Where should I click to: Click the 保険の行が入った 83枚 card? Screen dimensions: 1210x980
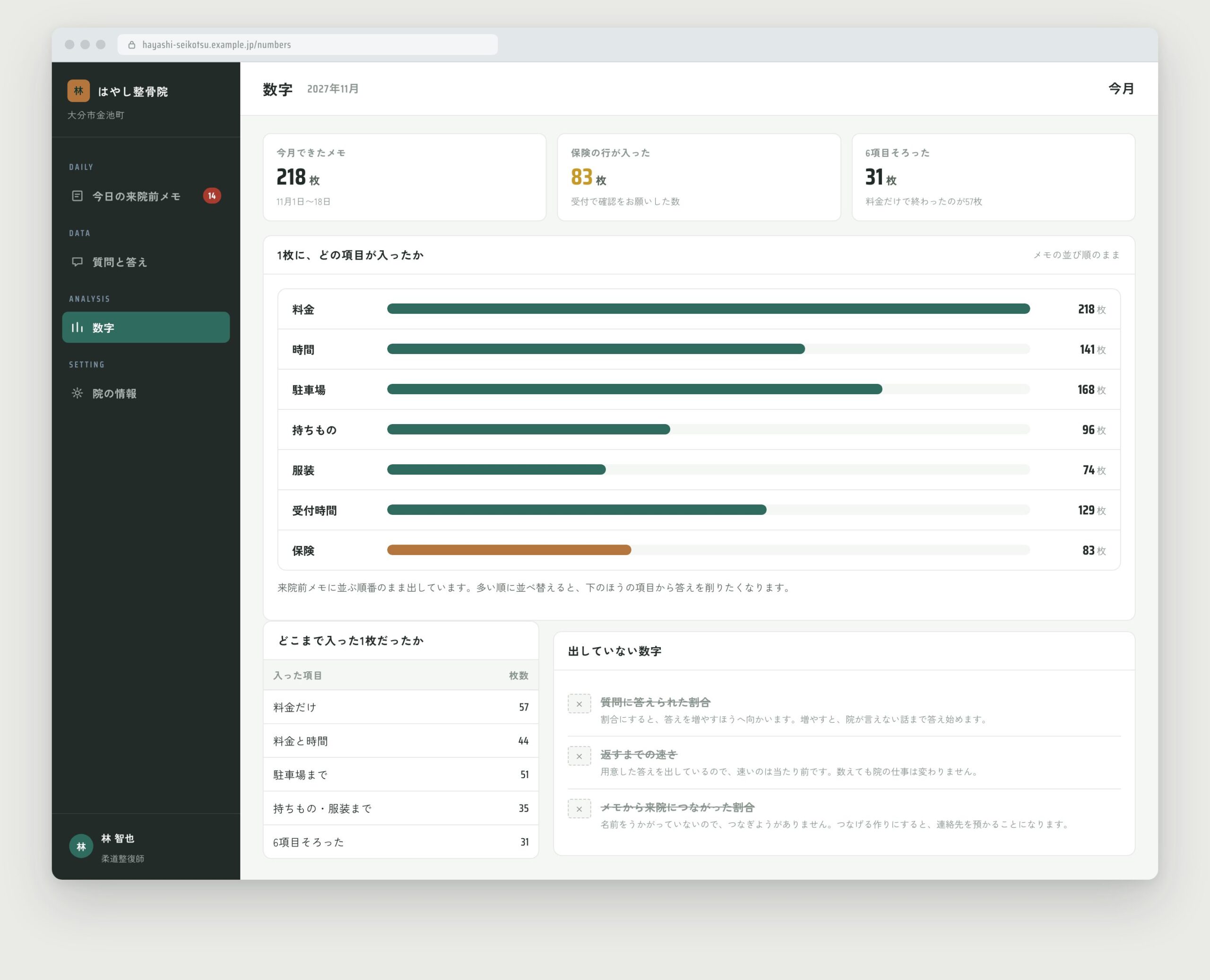699,177
